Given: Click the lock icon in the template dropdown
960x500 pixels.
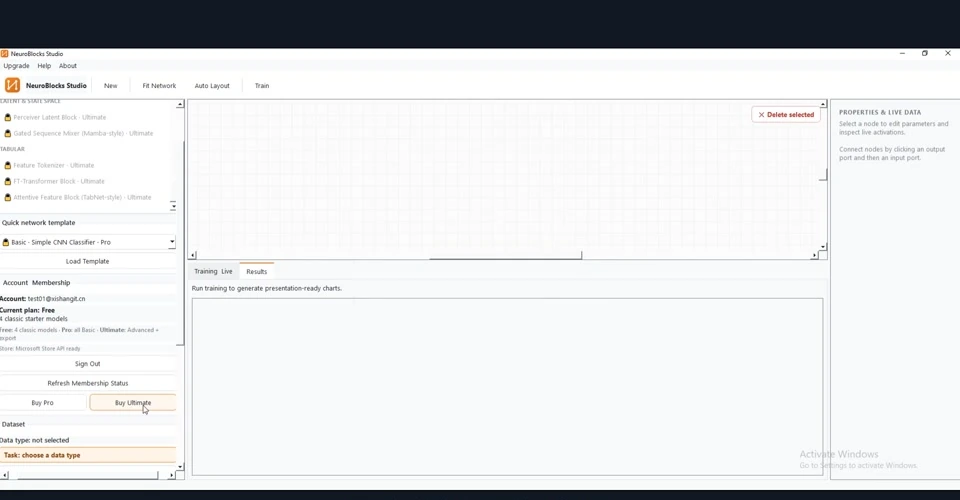Looking at the screenshot, I should (6, 242).
